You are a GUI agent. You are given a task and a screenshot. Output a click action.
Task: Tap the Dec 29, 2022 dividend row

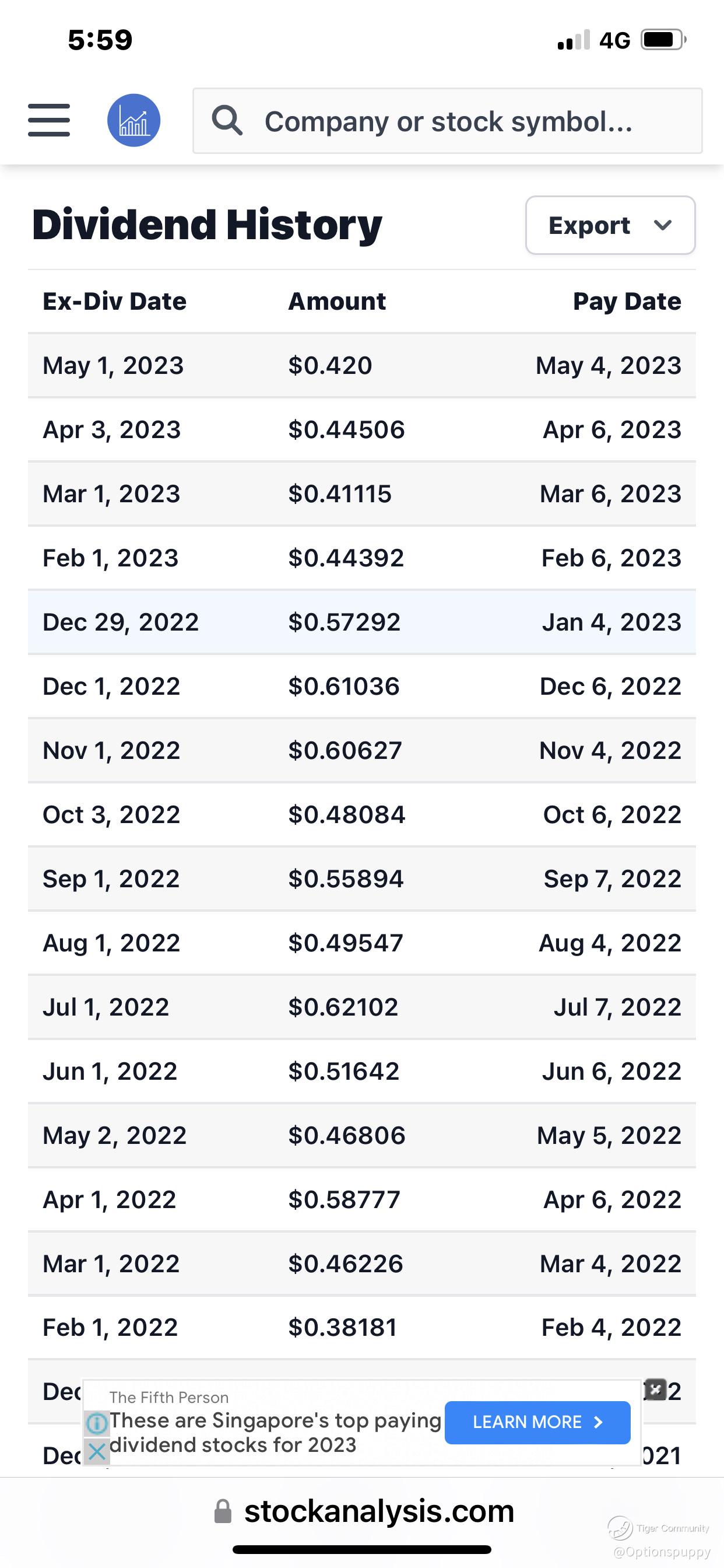(x=361, y=622)
